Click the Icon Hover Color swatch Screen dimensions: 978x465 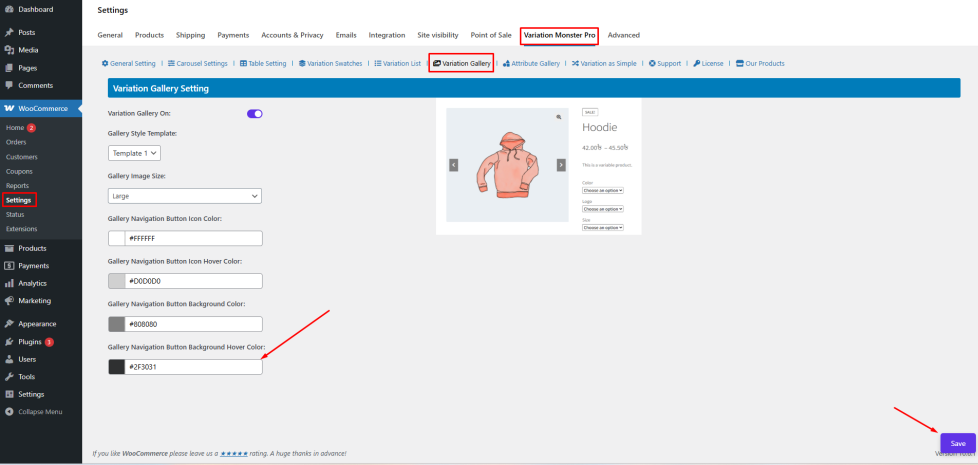117,281
